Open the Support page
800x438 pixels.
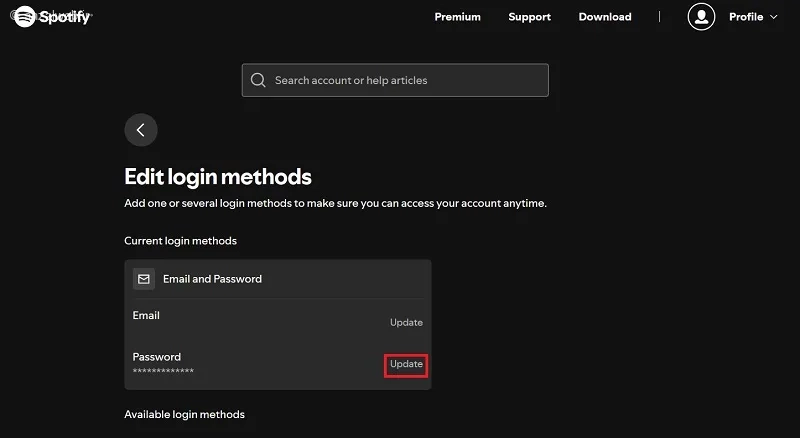(x=529, y=17)
